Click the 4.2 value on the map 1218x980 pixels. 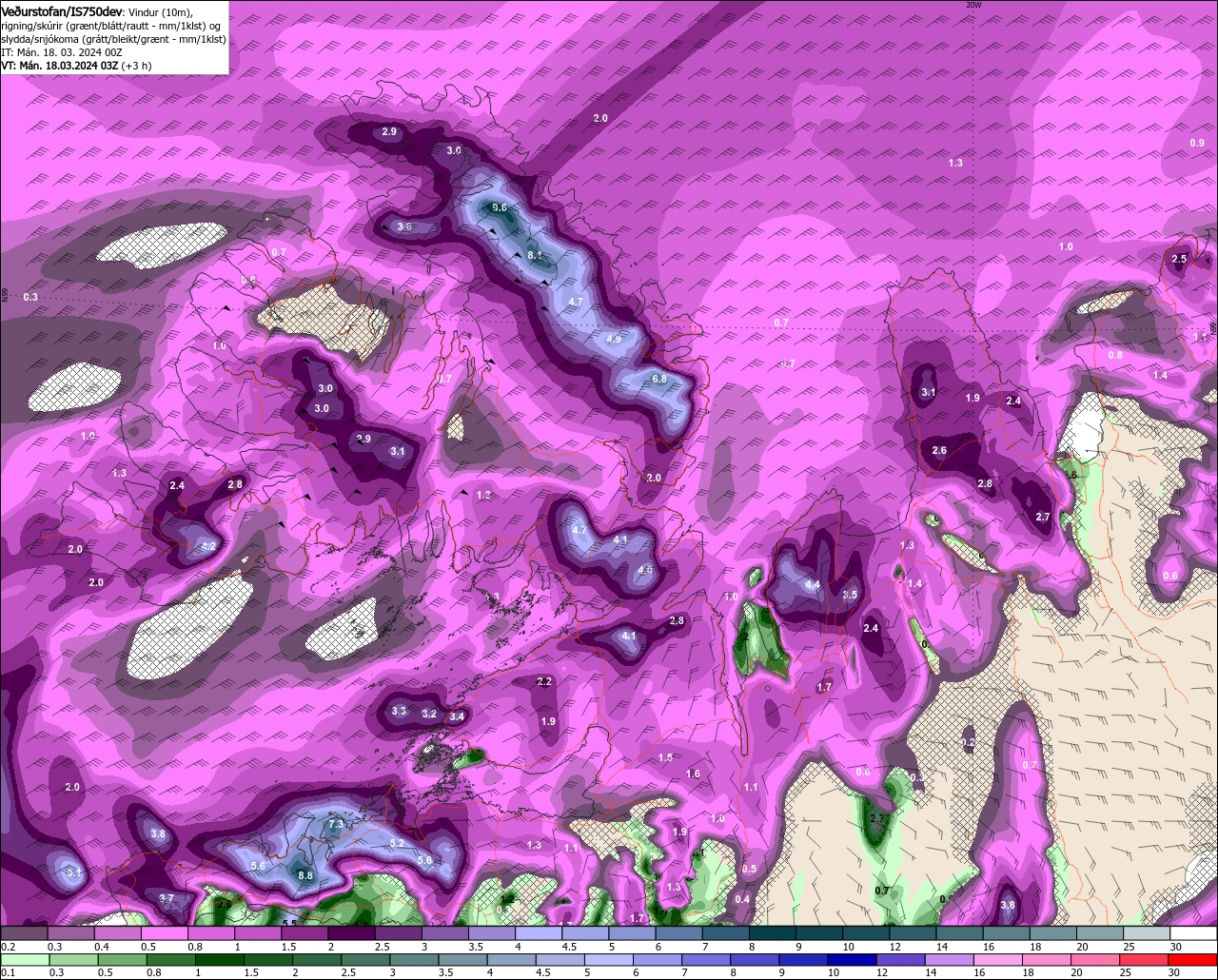tap(208, 547)
